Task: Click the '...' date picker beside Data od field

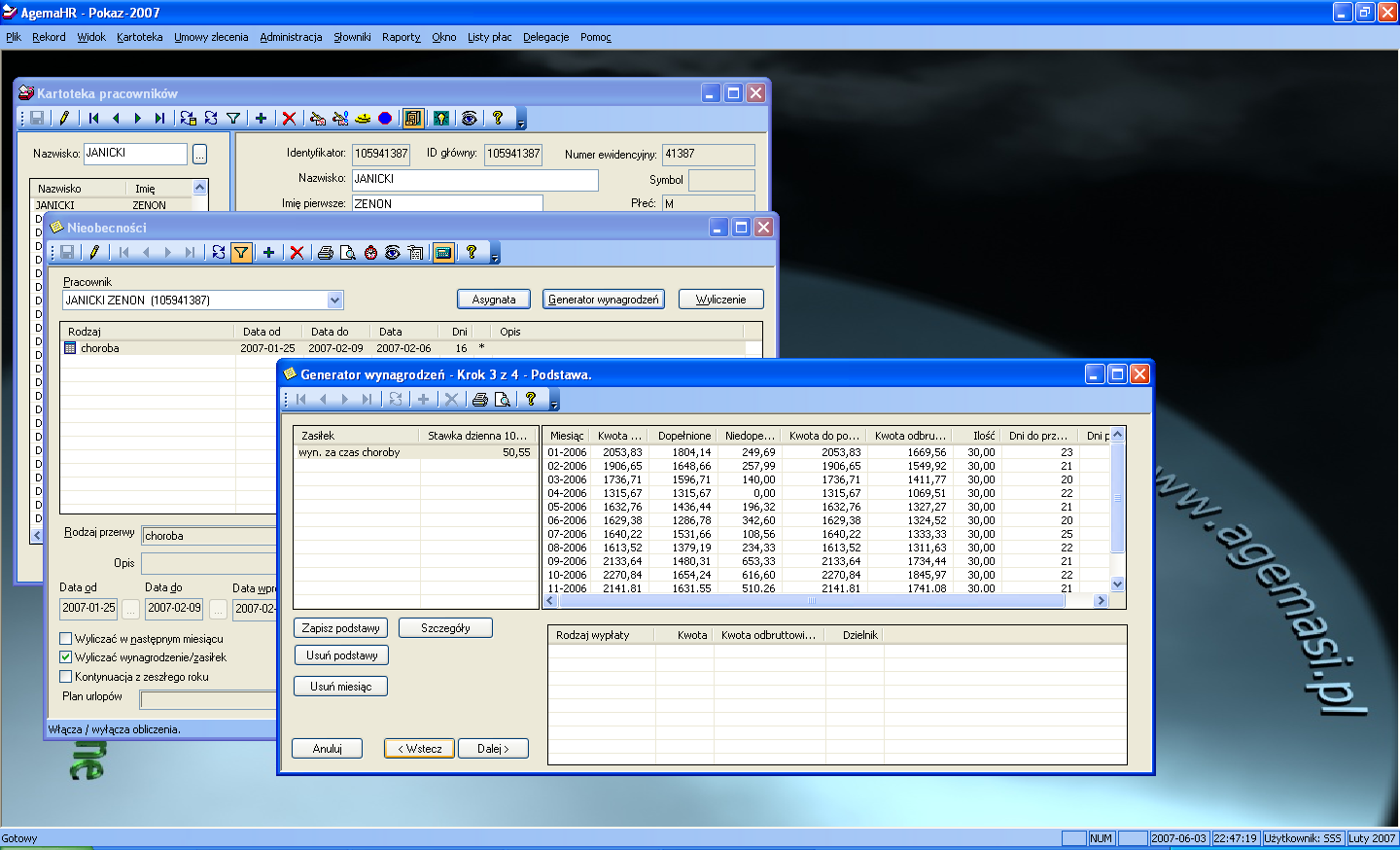Action: 130,608
